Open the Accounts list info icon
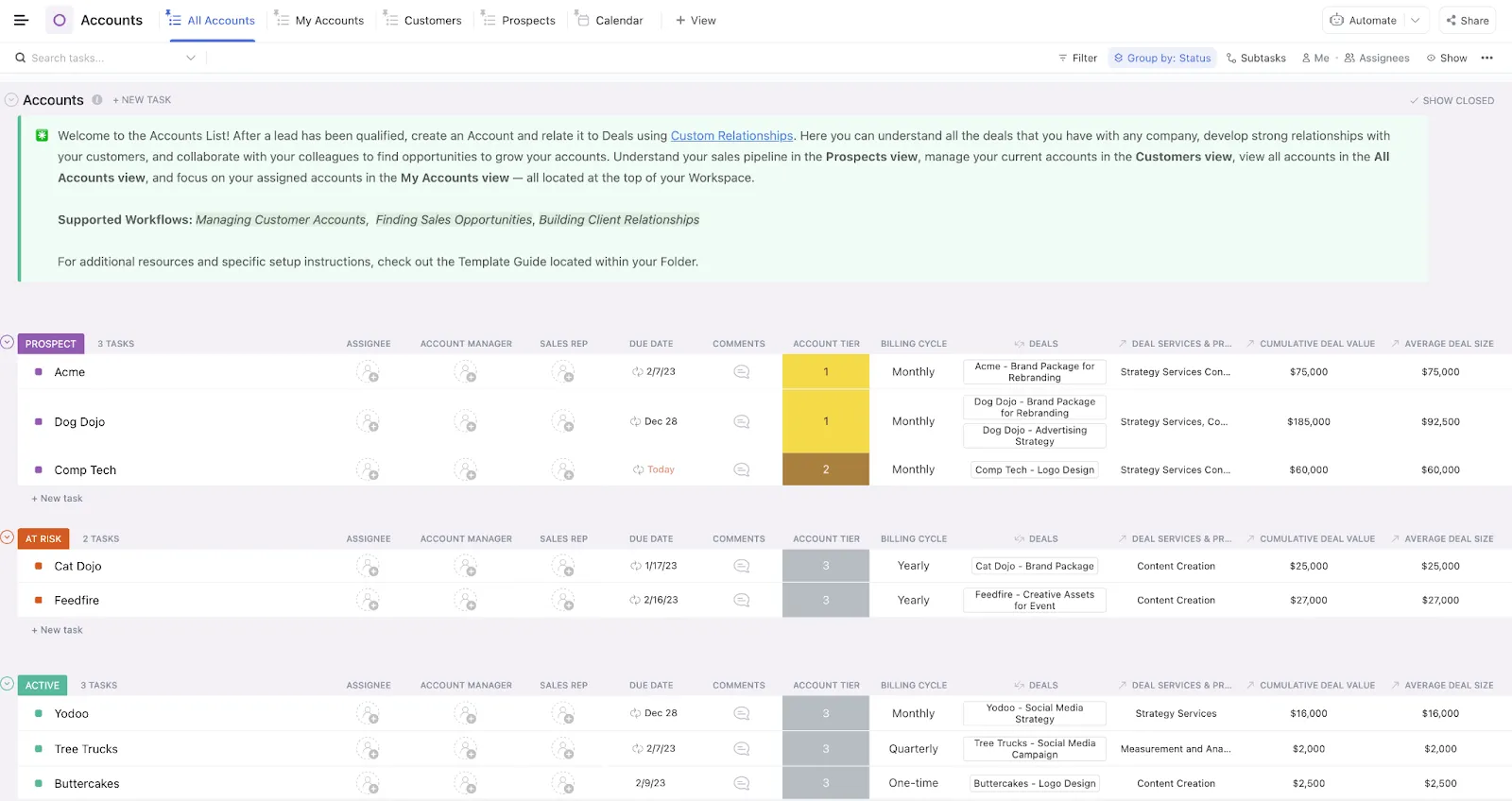The image size is (1512, 801). point(96,100)
